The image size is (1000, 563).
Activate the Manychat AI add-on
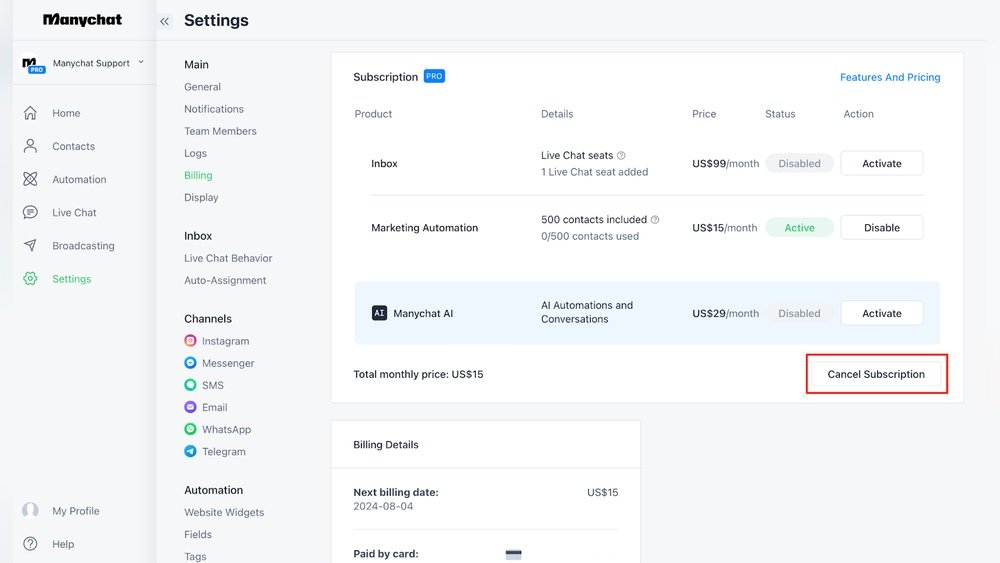[x=881, y=313]
